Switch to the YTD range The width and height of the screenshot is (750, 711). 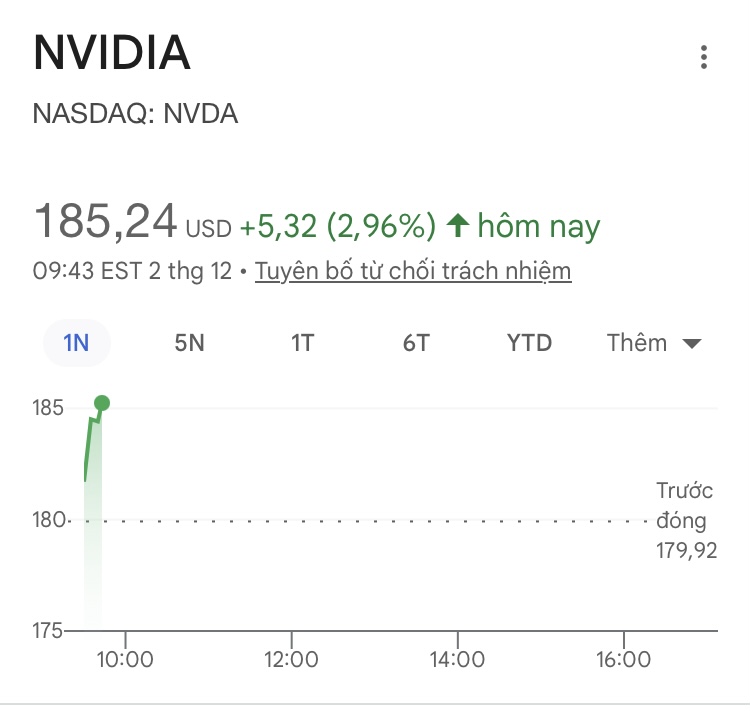click(529, 343)
